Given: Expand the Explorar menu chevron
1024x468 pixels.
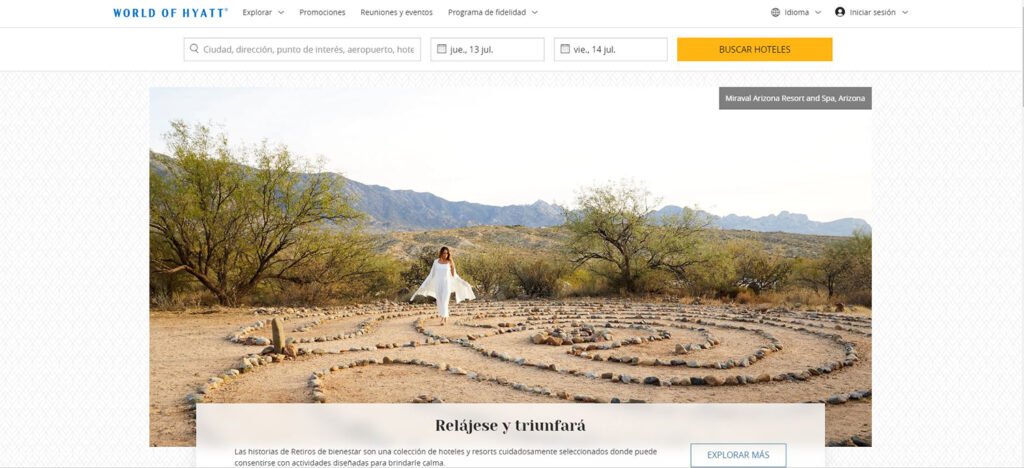Looking at the screenshot, I should (281, 12).
